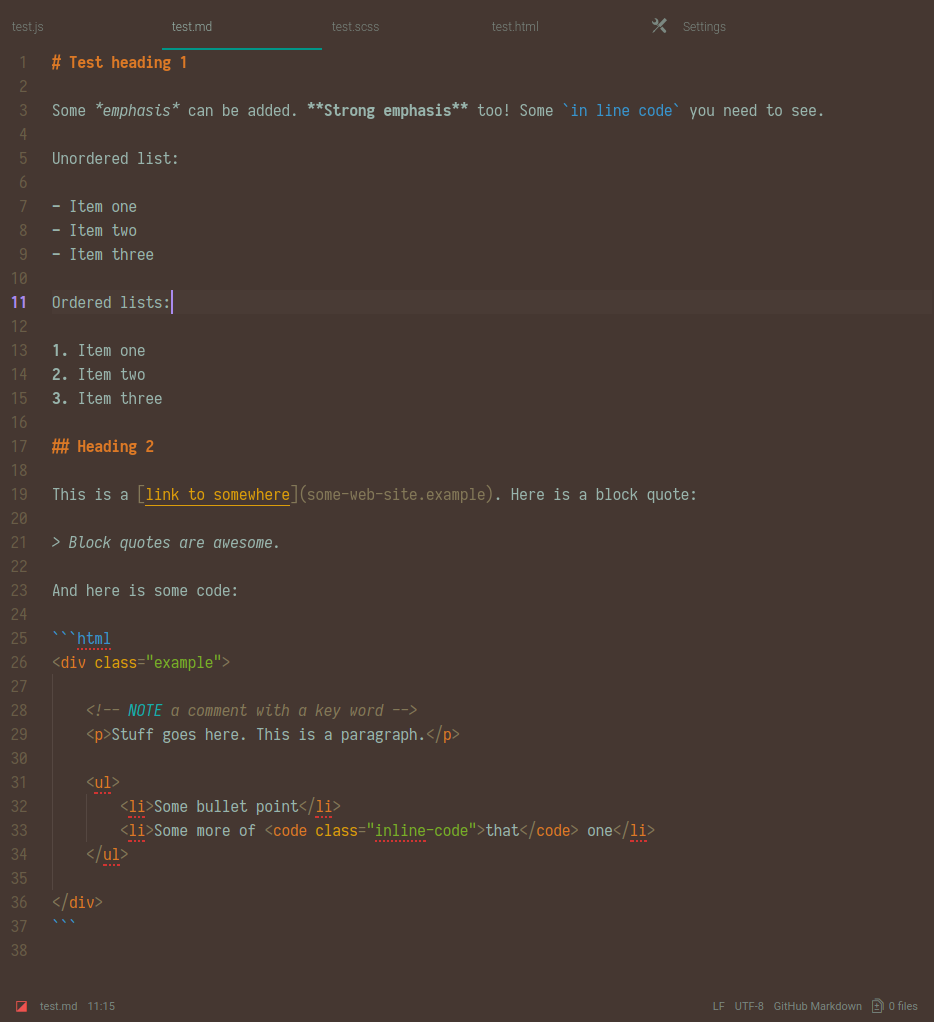Image resolution: width=934 pixels, height=1022 pixels.
Task: Click the closing '</div>' tag
Action: (x=78, y=903)
